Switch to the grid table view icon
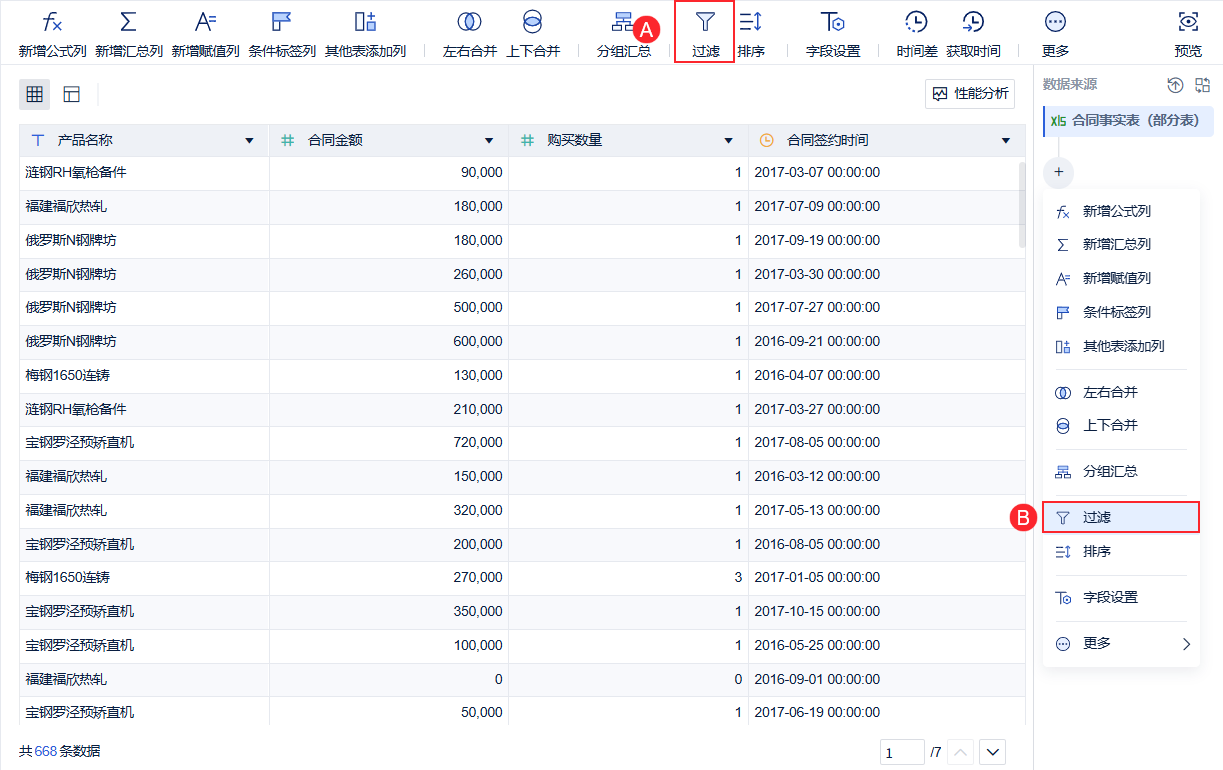 (x=35, y=94)
